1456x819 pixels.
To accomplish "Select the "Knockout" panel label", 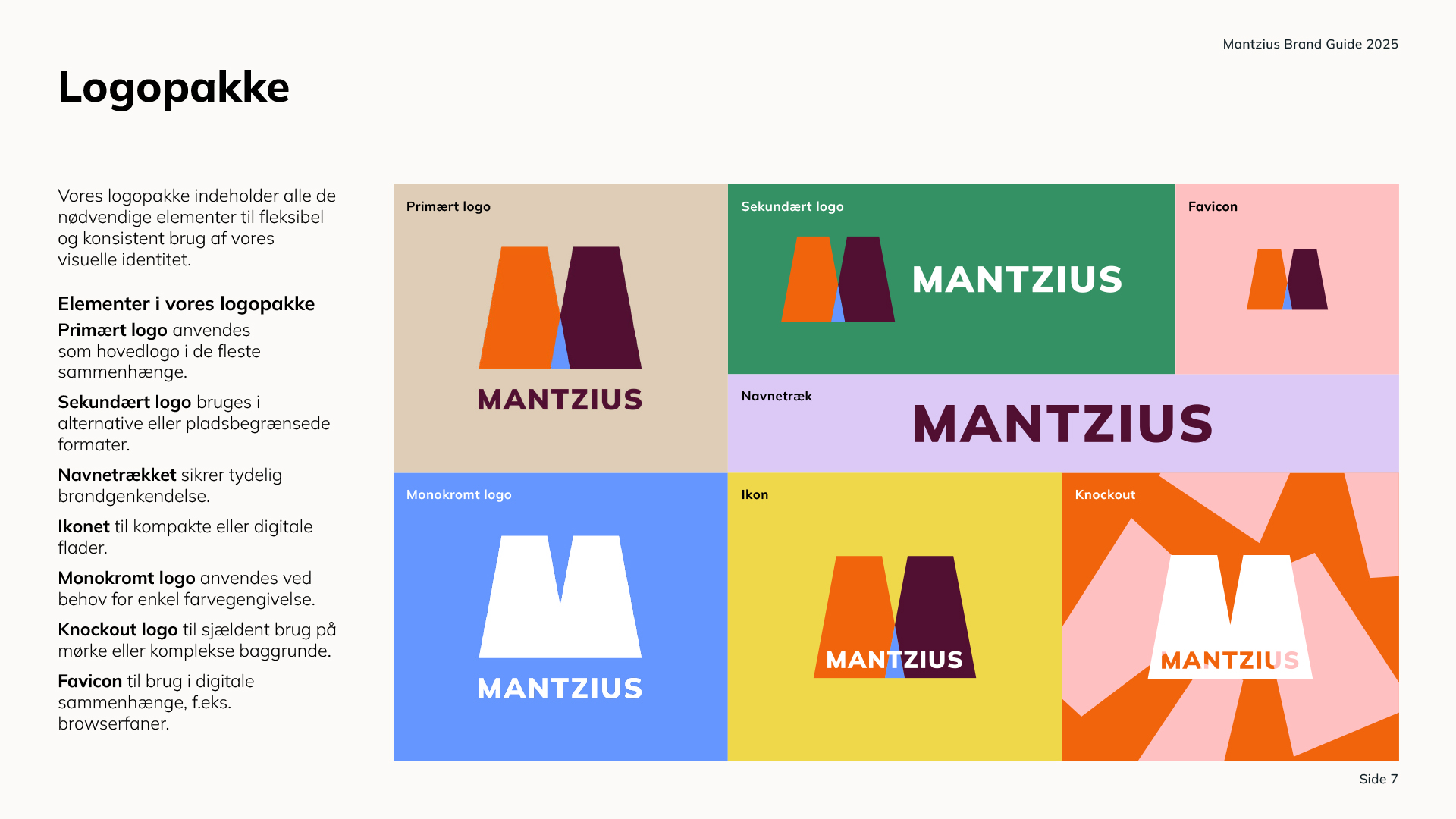I will point(1105,494).
